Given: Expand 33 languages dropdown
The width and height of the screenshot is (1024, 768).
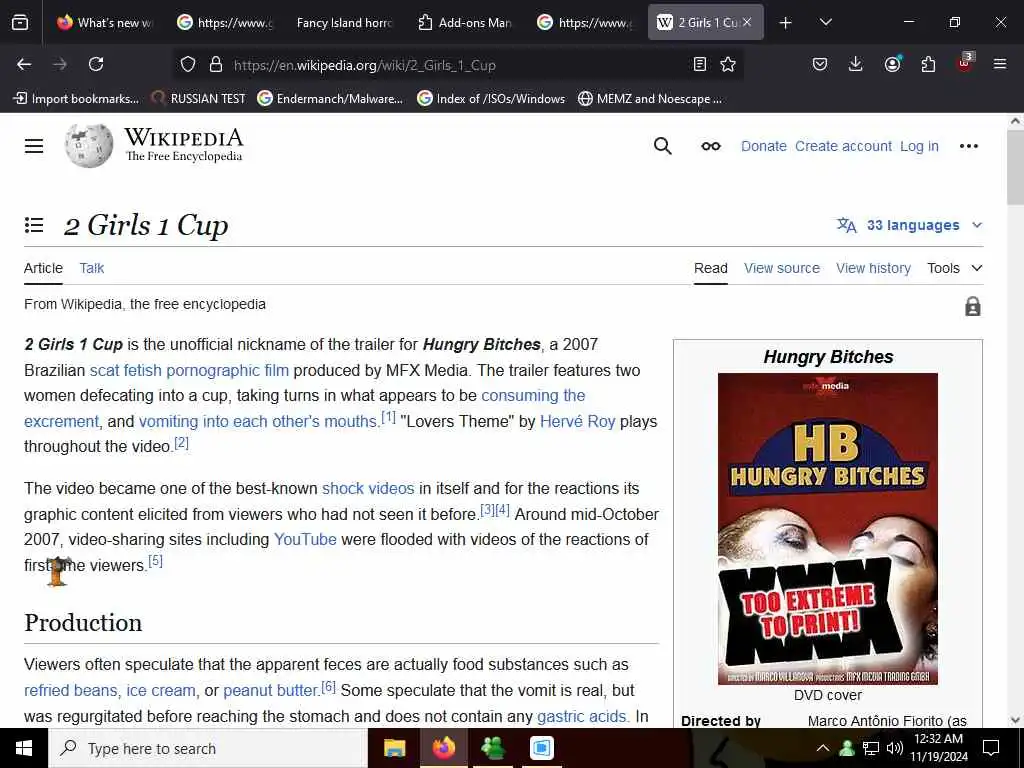Looking at the screenshot, I should pos(910,225).
